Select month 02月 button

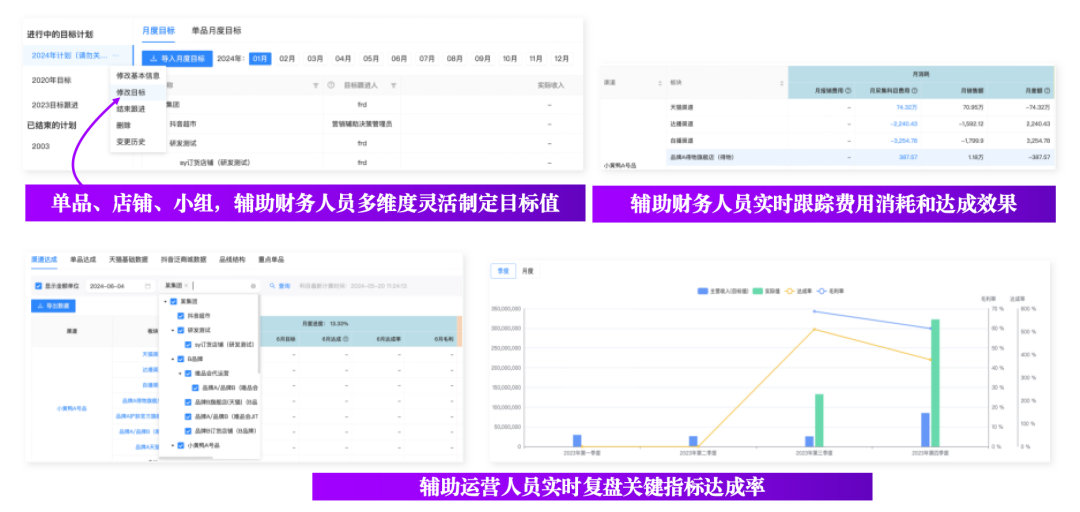(x=287, y=59)
